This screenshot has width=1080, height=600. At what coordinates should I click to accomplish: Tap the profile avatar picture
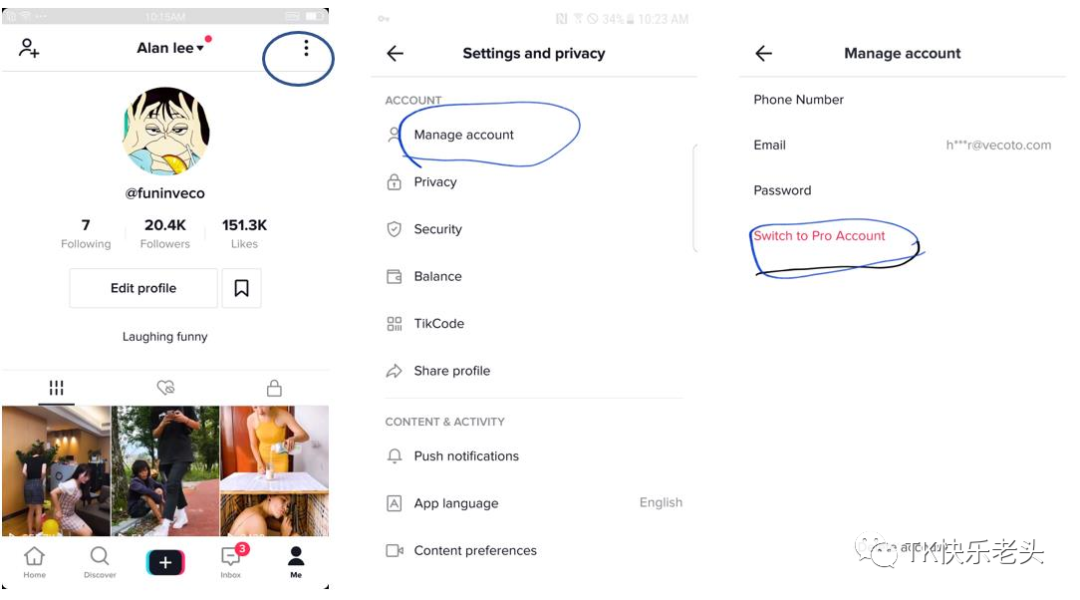point(165,130)
